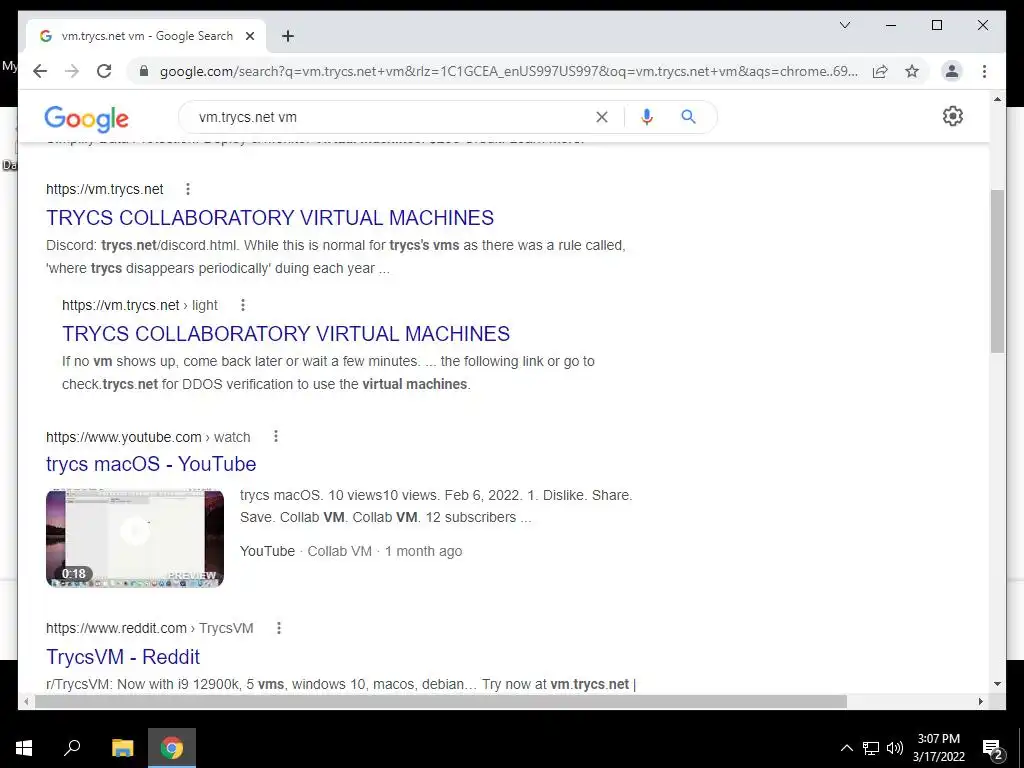Show hidden system tray icons
This screenshot has width=1024, height=768.
(846, 748)
